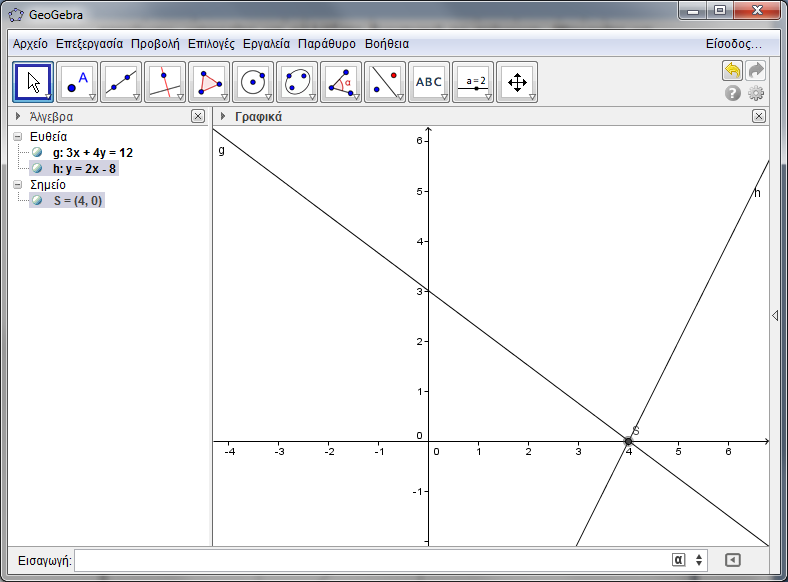The width and height of the screenshot is (788, 582).
Task: Expand the right side panel arrow
Action: pos(775,315)
